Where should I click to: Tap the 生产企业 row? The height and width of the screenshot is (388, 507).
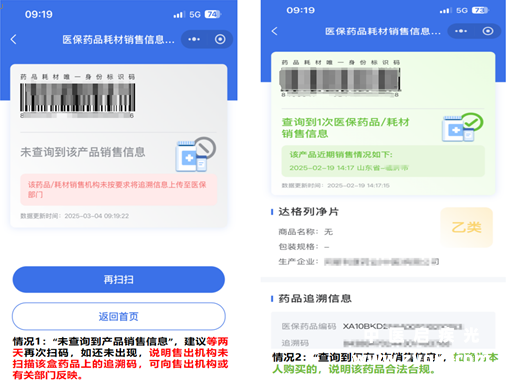pyautogui.click(x=359, y=262)
